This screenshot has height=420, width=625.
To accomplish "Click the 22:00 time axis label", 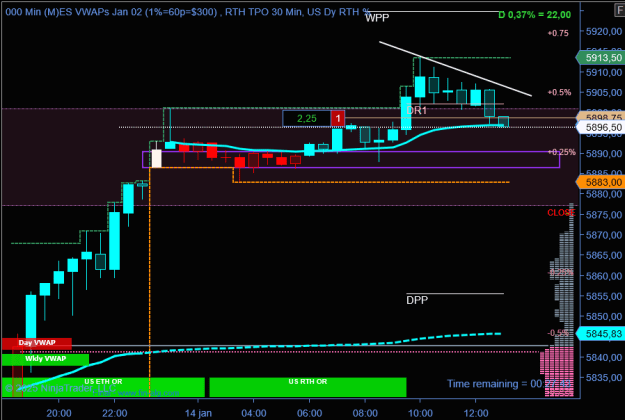I will point(114,413).
